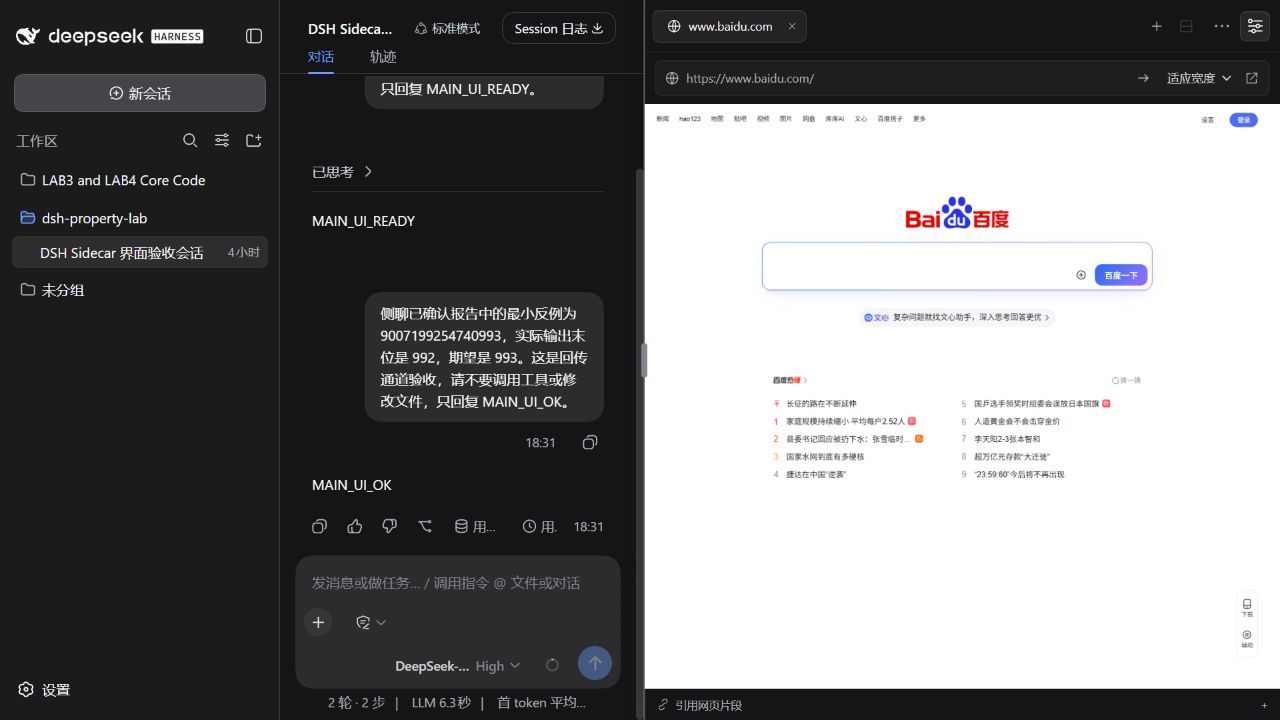The image size is (1280, 720).
Task: Dislike the MAIN_UI_OK response
Action: click(x=390, y=526)
